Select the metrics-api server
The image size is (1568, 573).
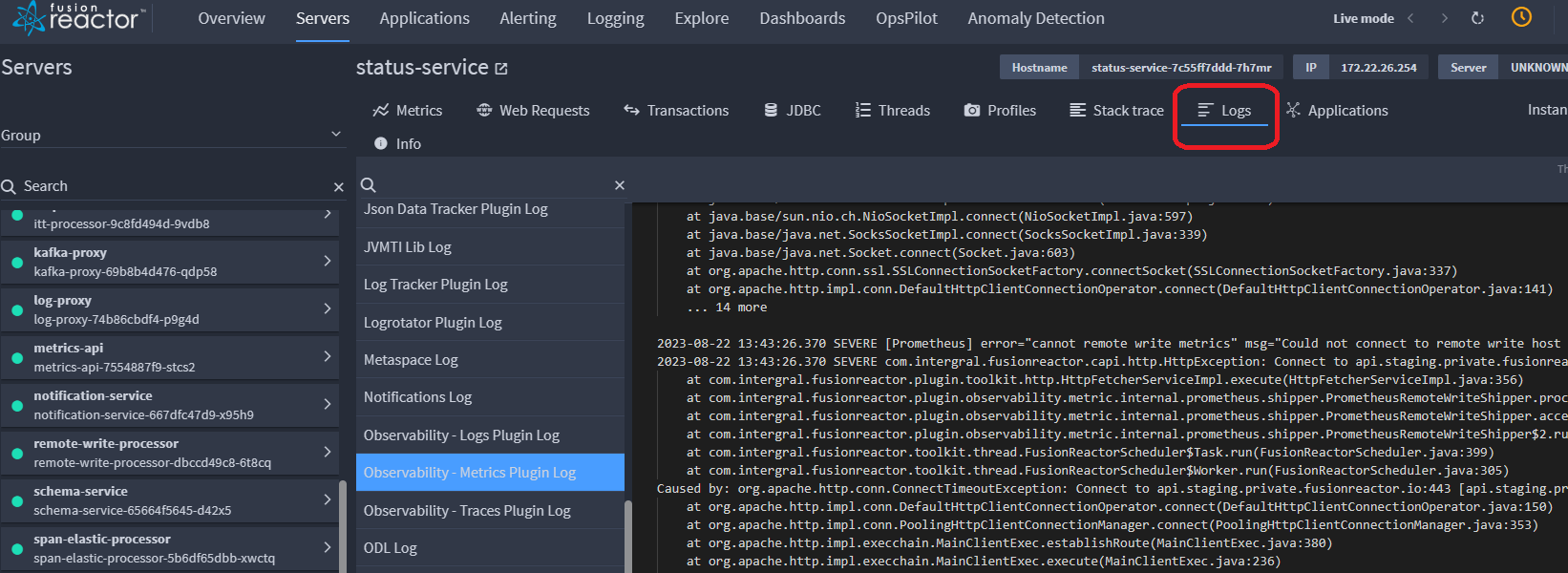tap(170, 357)
